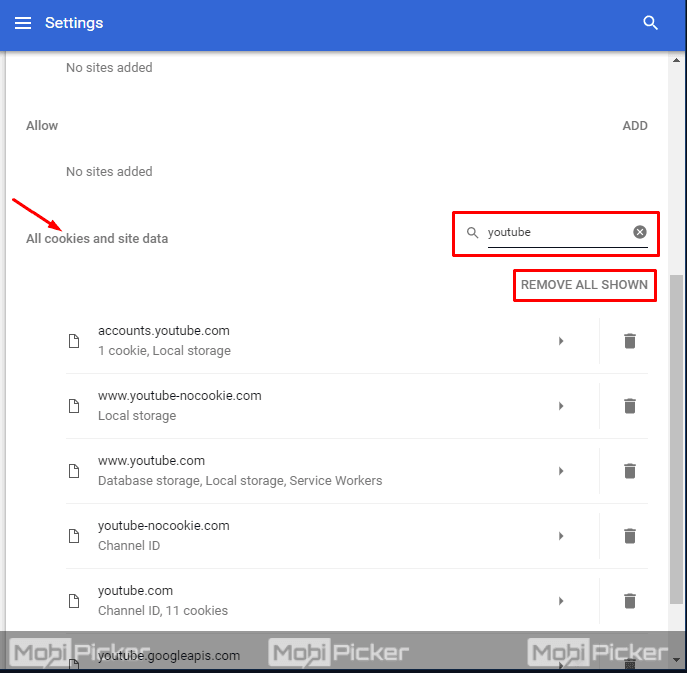Viewport: 687px width, 673px height.
Task: Select accounts.youtube.com site name
Action: (163, 331)
